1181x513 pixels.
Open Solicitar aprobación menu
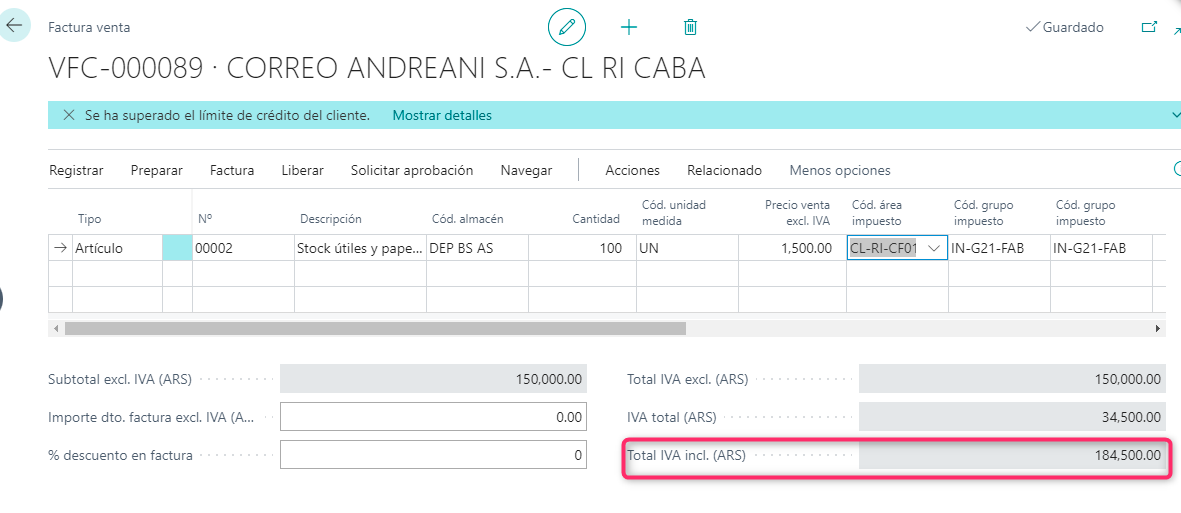coord(412,170)
